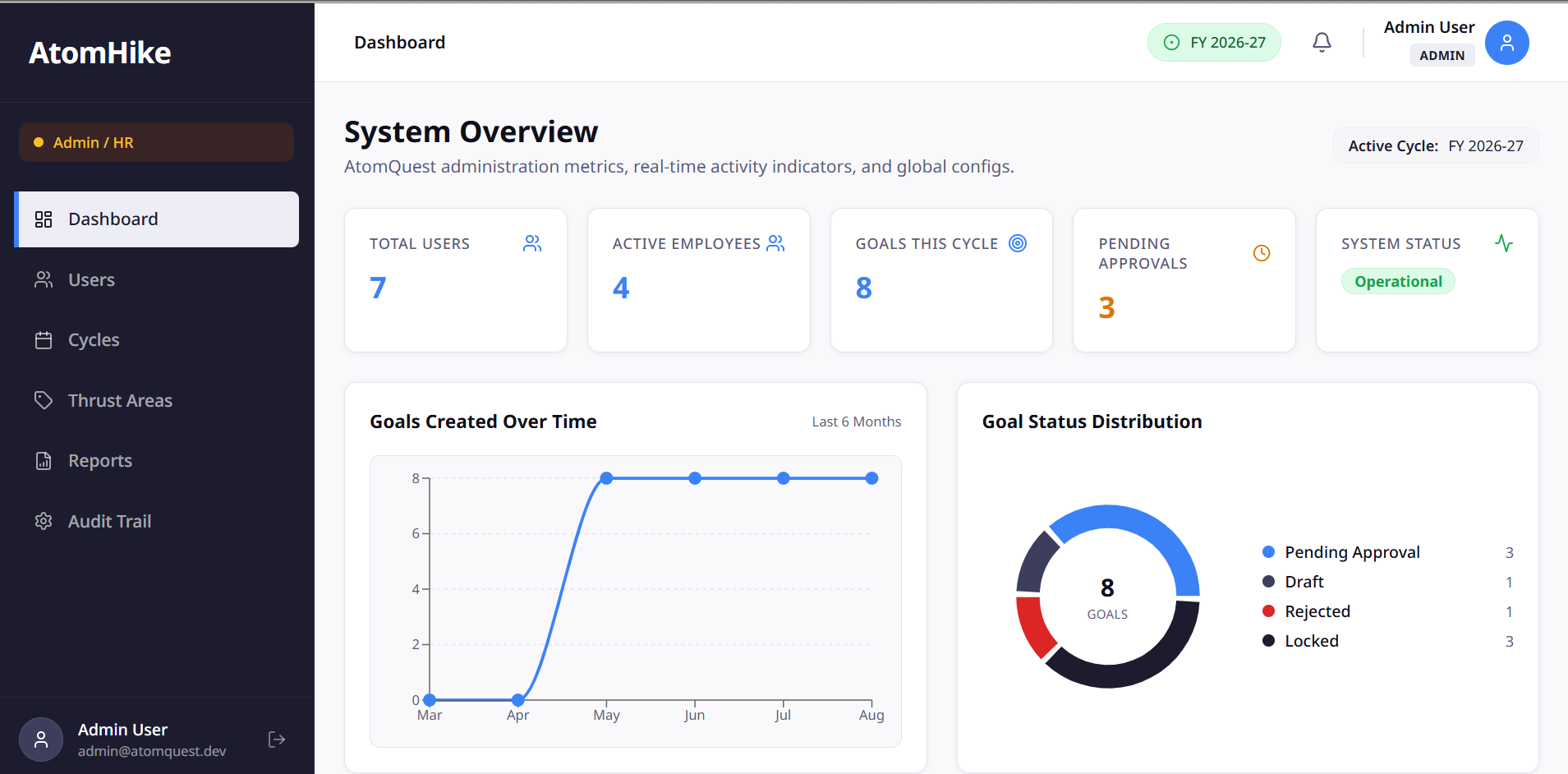Click the System Status pulse icon

1504,243
